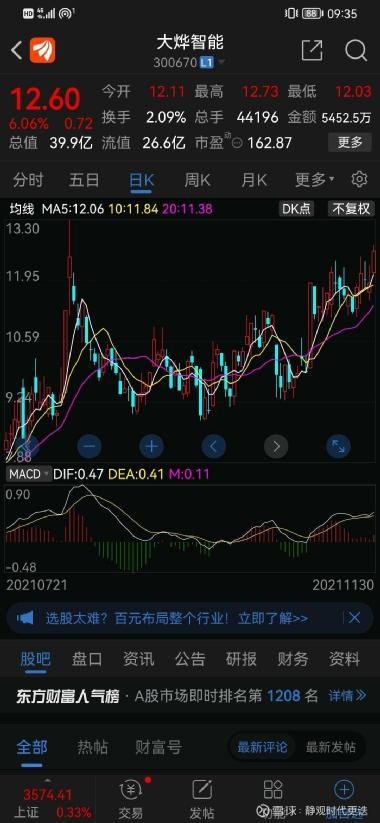Tap the ranking number 1208
This screenshot has width=380, height=823.
coord(284,696)
